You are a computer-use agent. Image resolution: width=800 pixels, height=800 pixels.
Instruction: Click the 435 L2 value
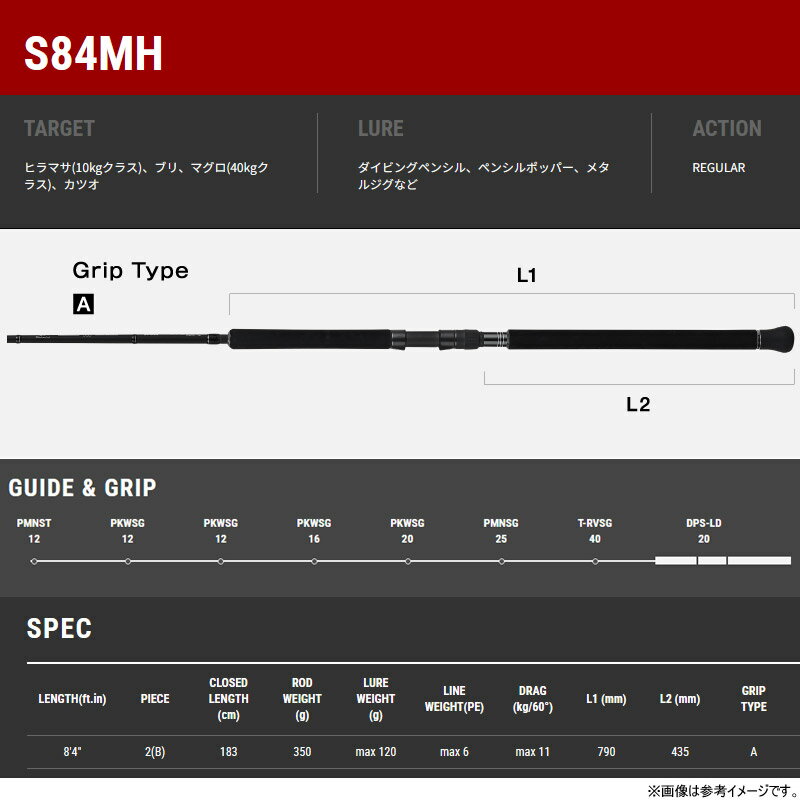(680, 752)
